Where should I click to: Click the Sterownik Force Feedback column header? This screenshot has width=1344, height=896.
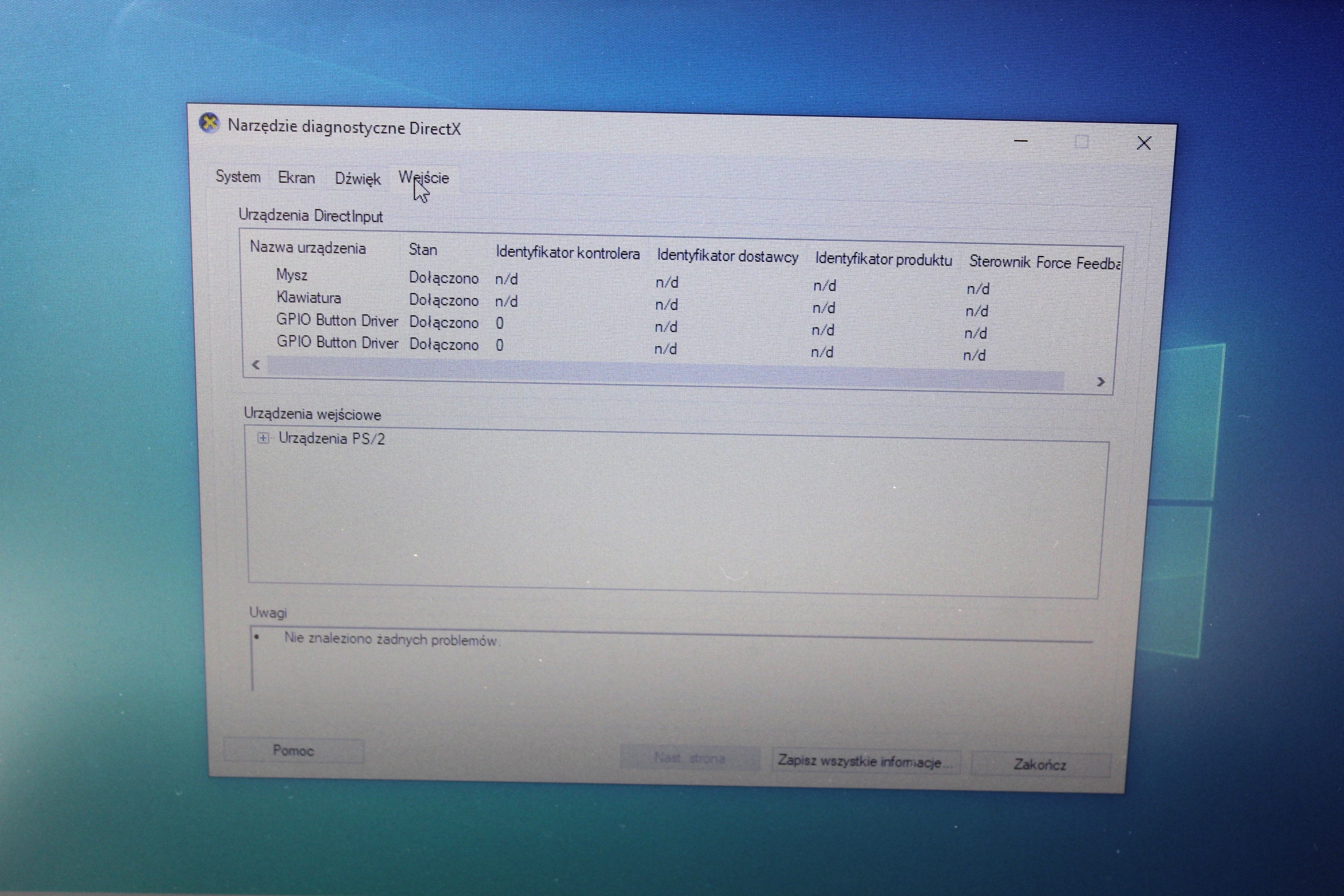pos(1045,262)
